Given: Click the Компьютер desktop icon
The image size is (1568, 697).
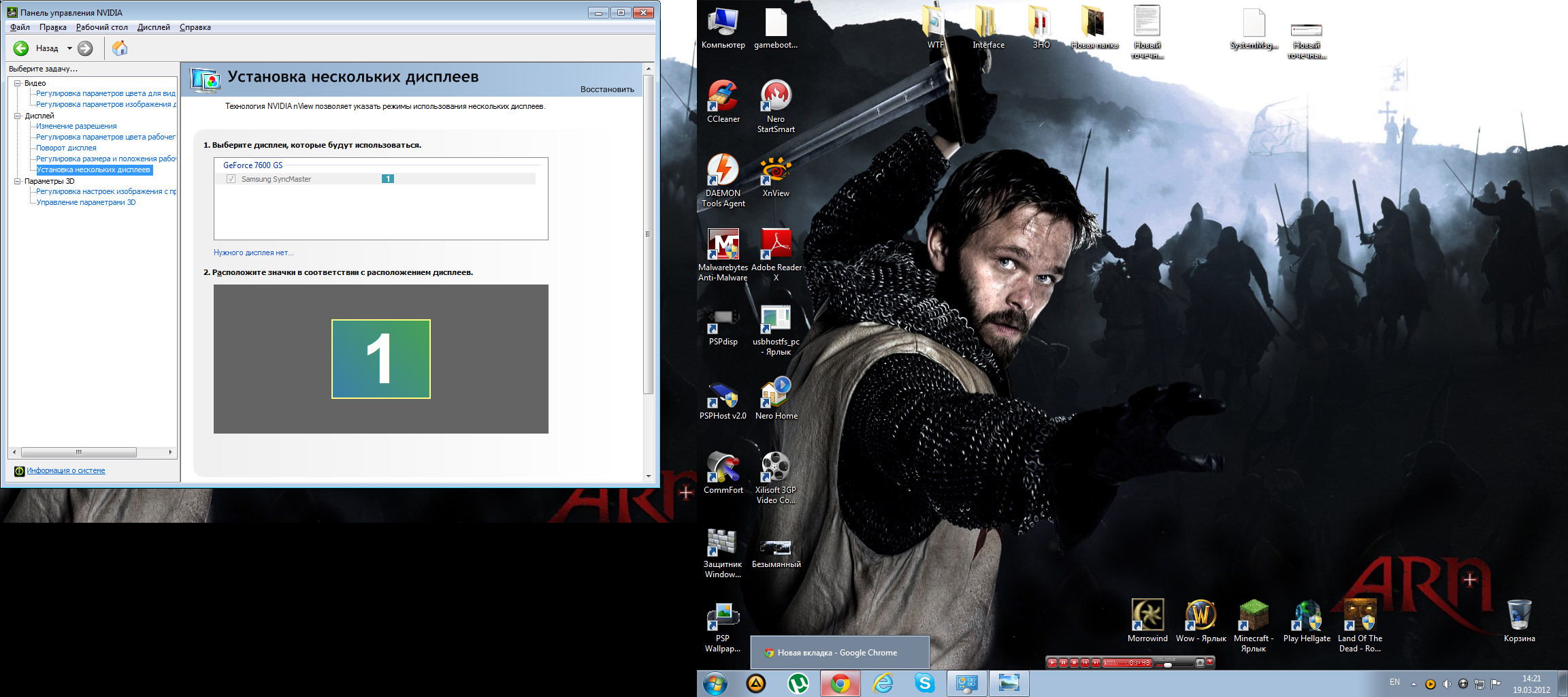Looking at the screenshot, I should point(723,29).
